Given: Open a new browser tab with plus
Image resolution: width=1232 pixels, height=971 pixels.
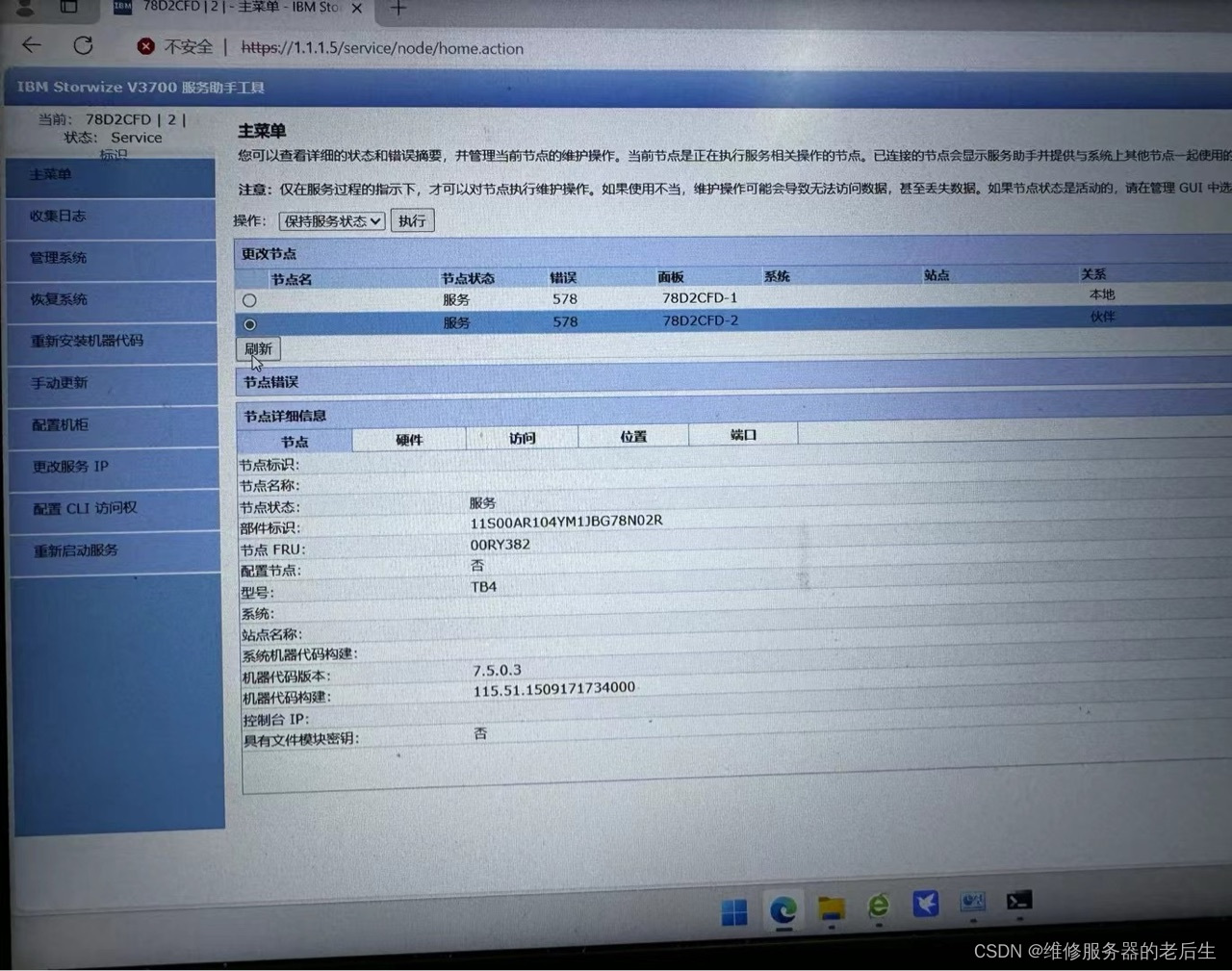Looking at the screenshot, I should tap(398, 8).
